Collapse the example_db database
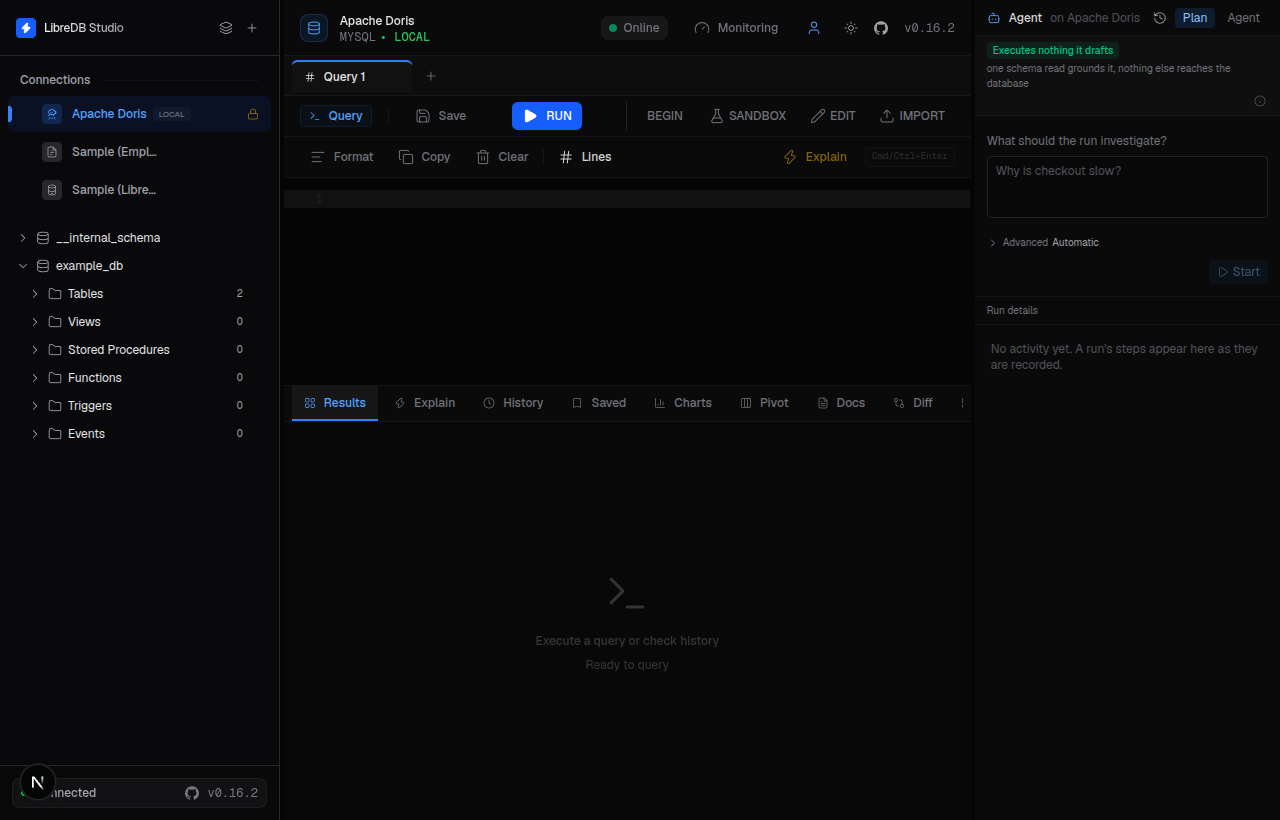The image size is (1280, 820). point(23,266)
